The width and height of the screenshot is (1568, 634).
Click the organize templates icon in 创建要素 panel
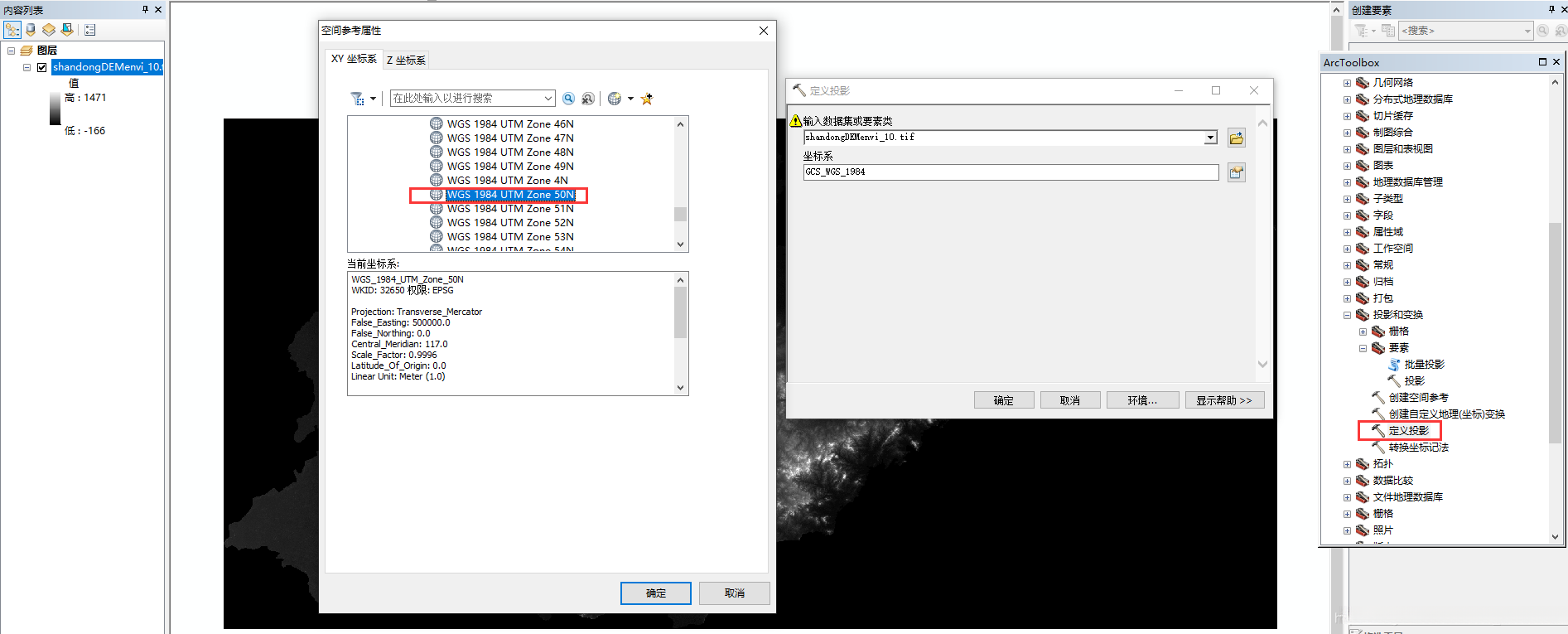click(1388, 31)
